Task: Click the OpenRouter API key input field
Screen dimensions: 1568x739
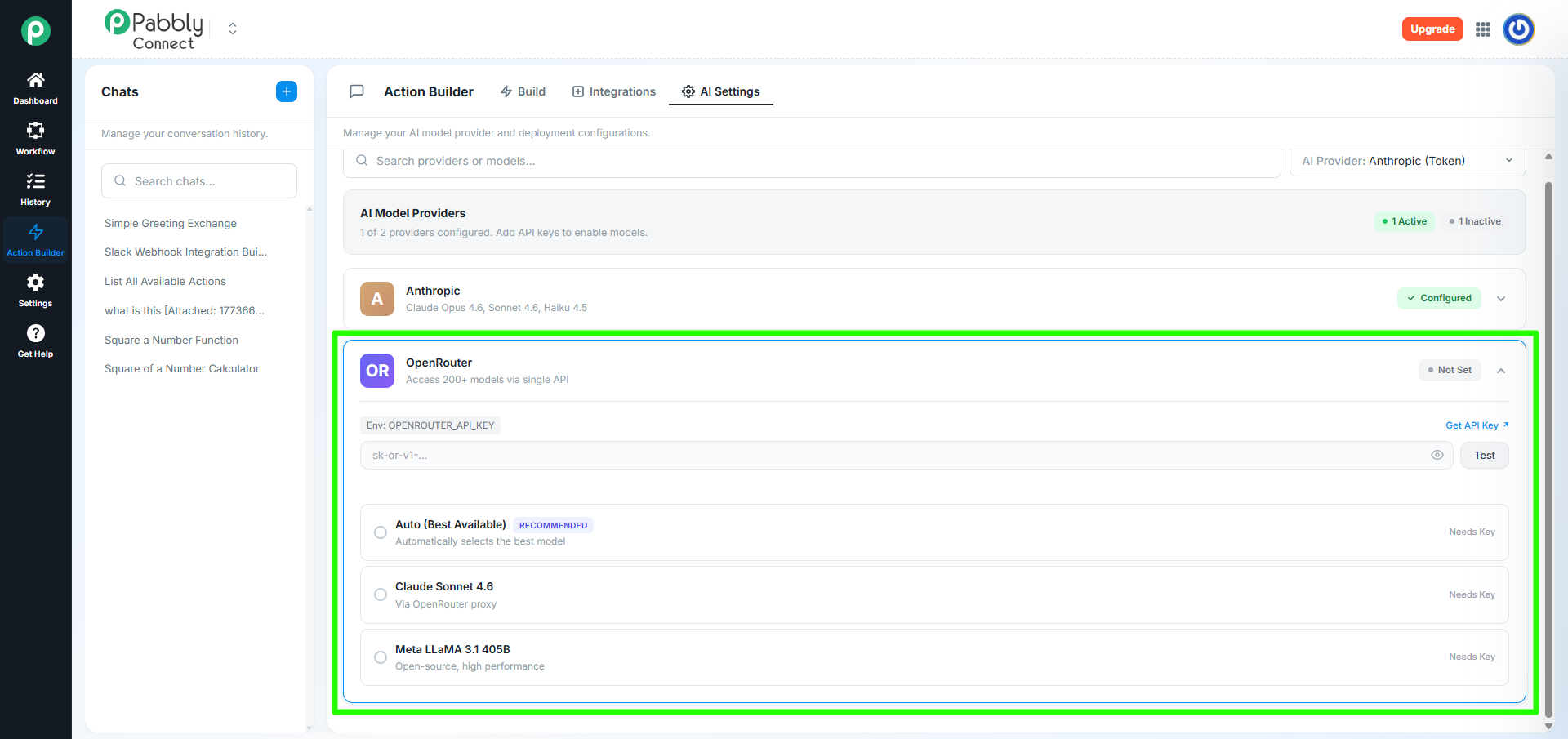Action: point(890,456)
